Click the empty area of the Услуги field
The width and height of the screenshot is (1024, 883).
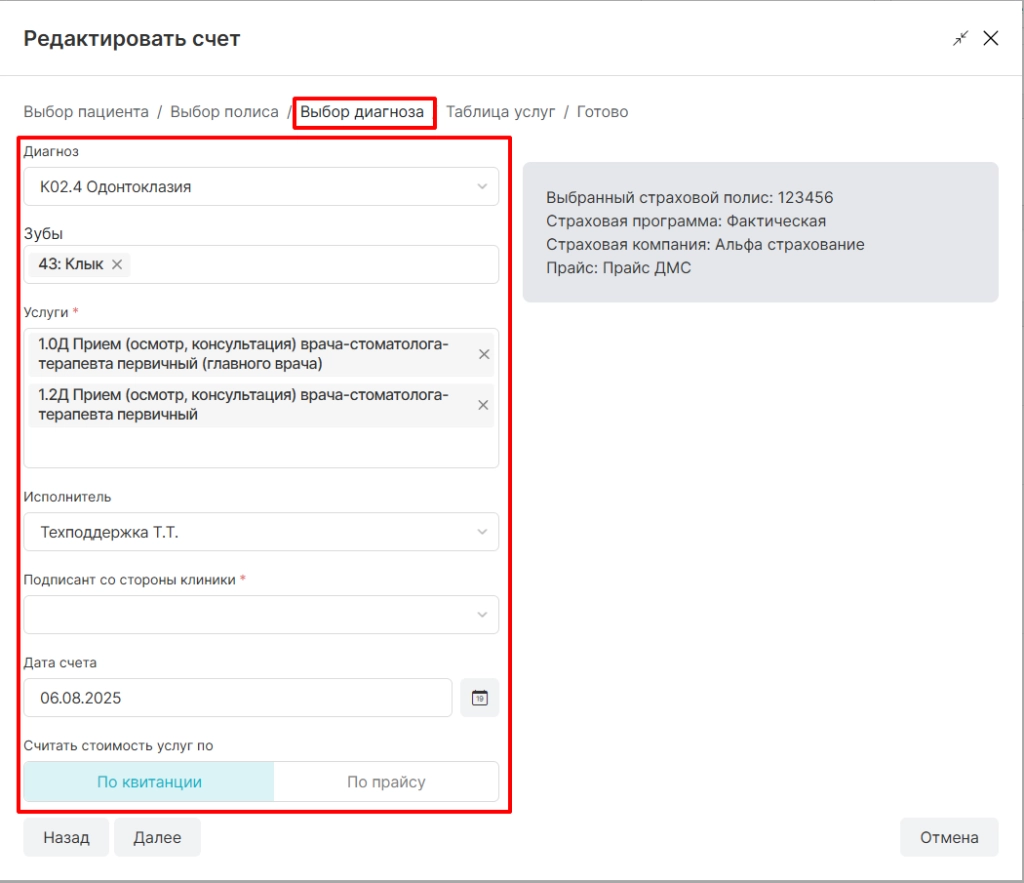coord(261,448)
